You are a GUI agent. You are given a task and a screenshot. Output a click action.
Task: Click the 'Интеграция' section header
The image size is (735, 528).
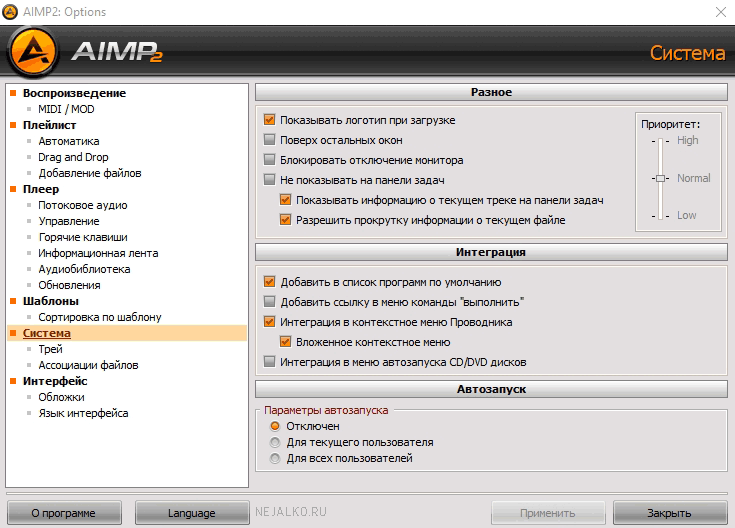point(491,252)
